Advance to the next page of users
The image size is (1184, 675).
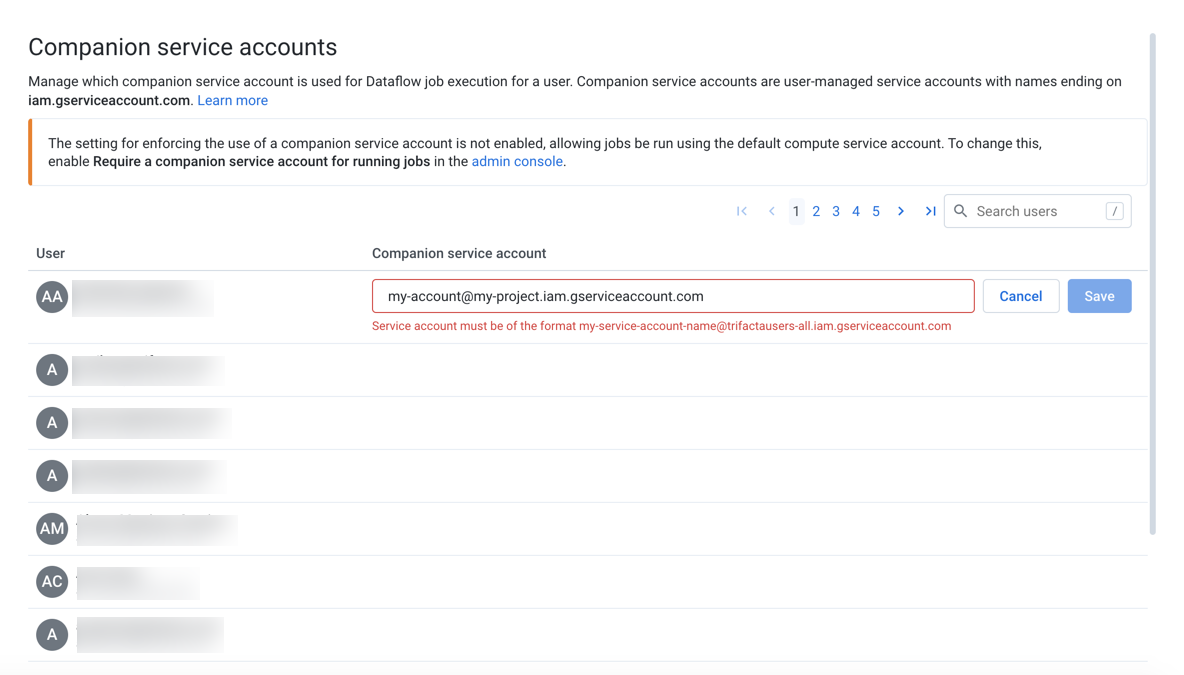tap(901, 211)
